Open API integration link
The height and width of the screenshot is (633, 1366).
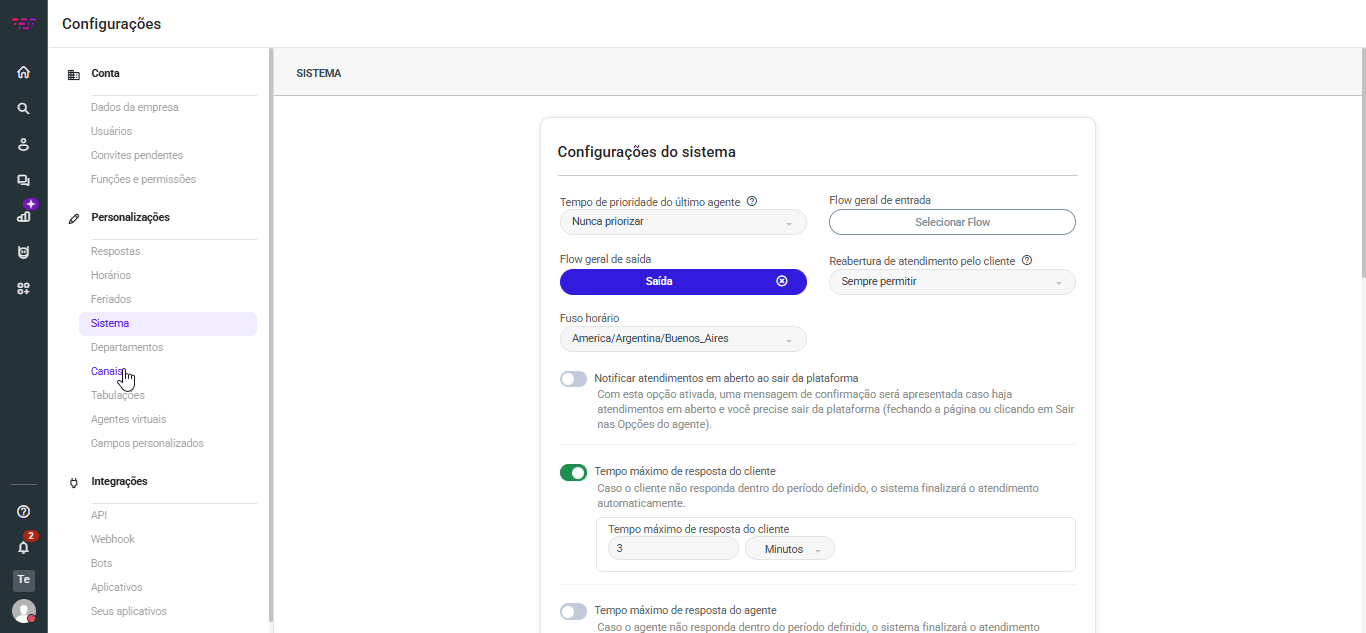[x=99, y=515]
